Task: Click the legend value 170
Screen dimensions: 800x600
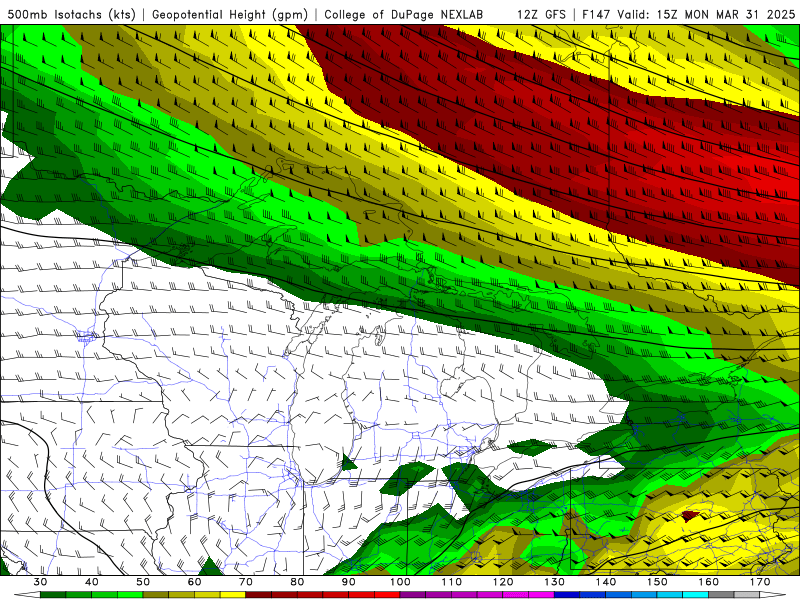Action: (x=760, y=582)
